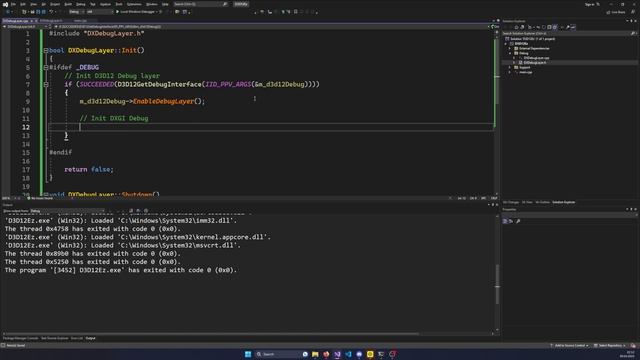
Task: Select DXDebugLayer.cpp in Solution Explorer
Action: click(536, 58)
